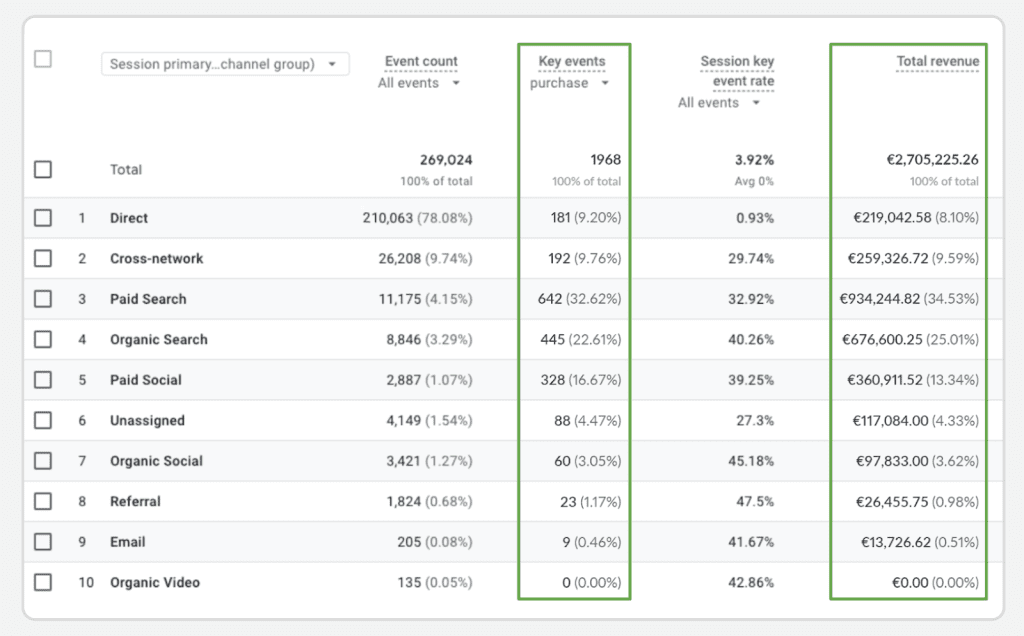Expand the All events dropdown under Event count

pyautogui.click(x=419, y=83)
